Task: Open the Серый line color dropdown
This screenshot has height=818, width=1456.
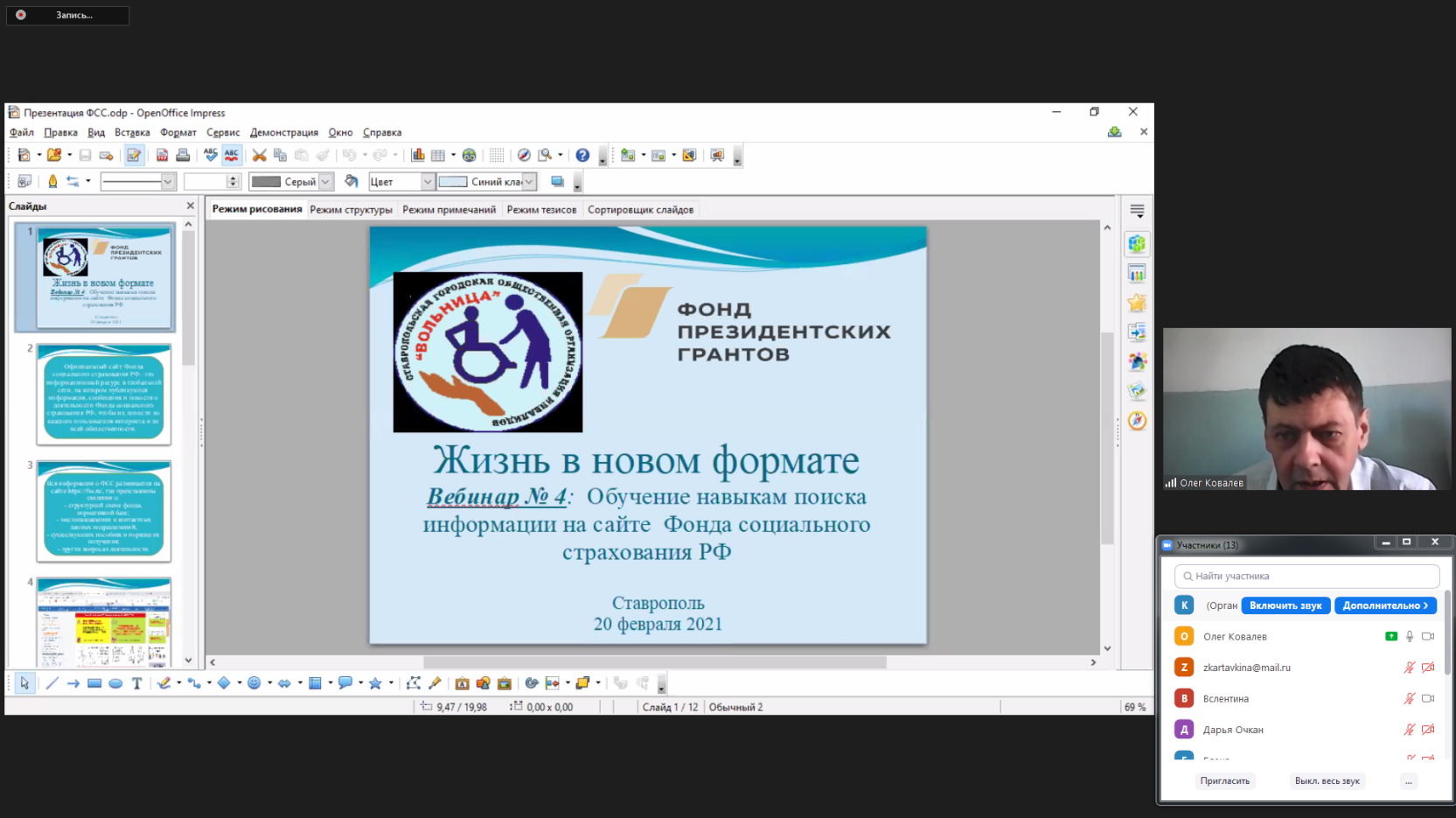Action: (x=325, y=182)
